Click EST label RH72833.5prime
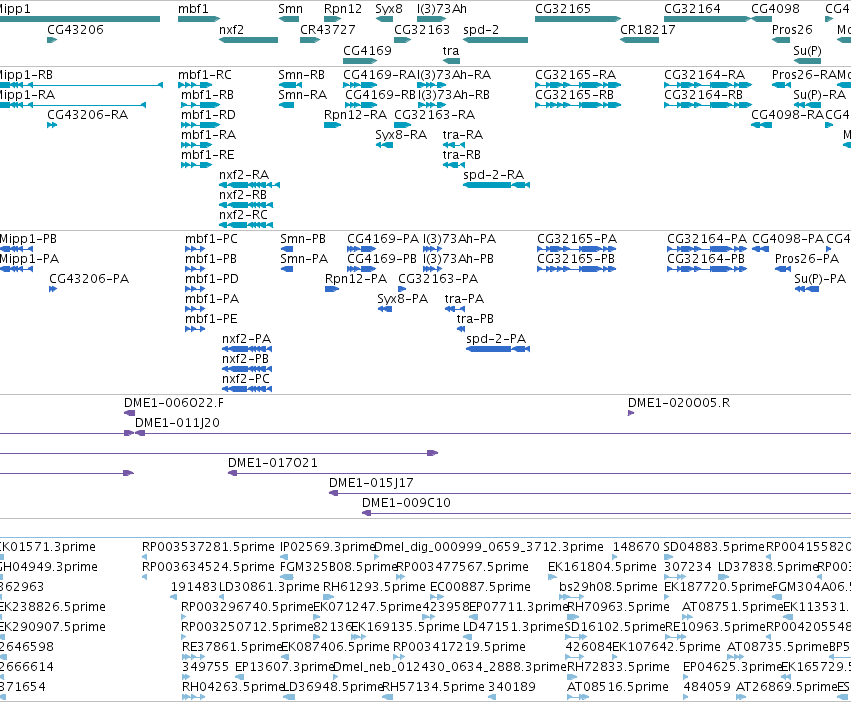Image resolution: width=851 pixels, height=702 pixels. [x=618, y=667]
